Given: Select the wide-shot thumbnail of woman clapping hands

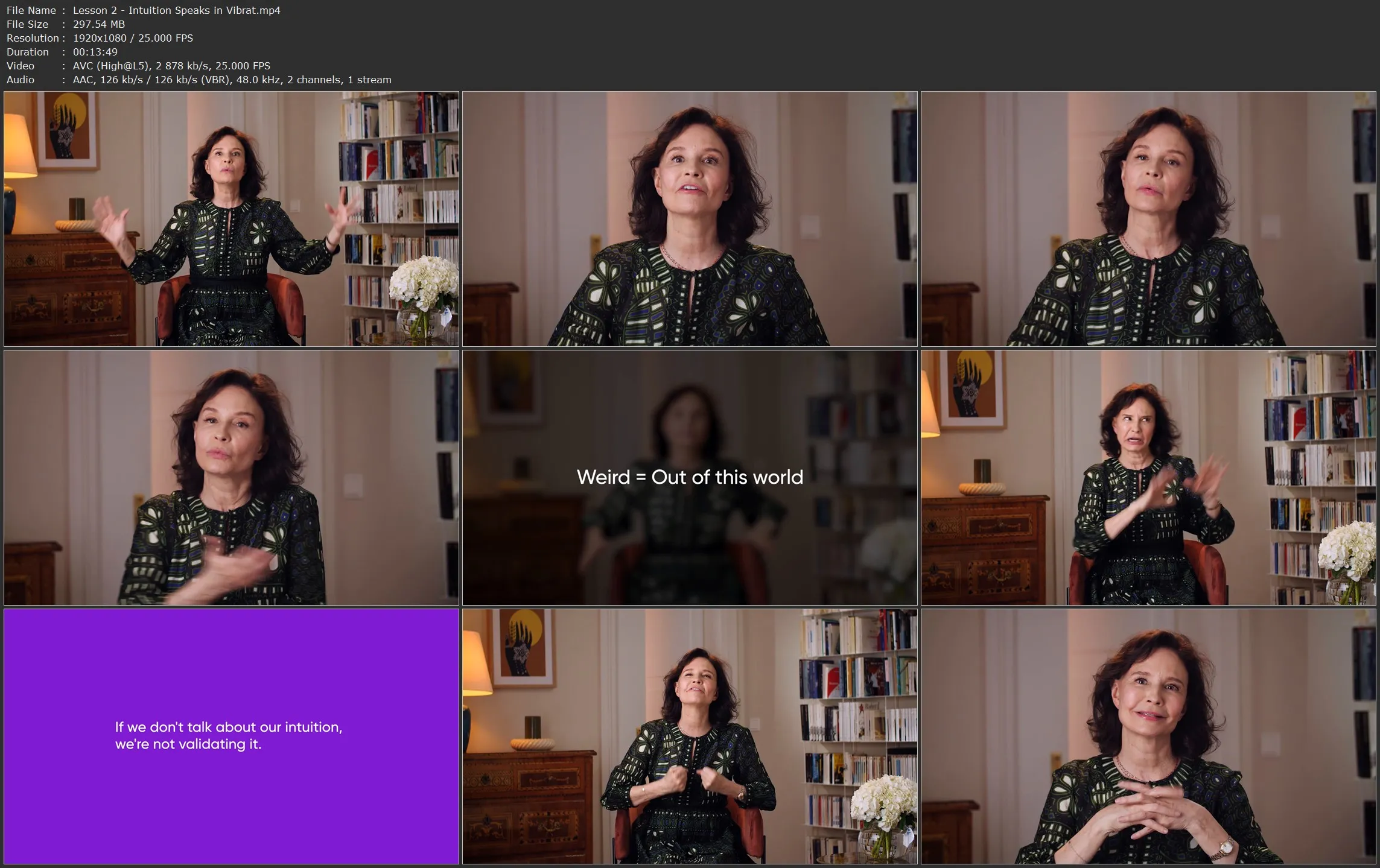Looking at the screenshot, I should click(1148, 478).
